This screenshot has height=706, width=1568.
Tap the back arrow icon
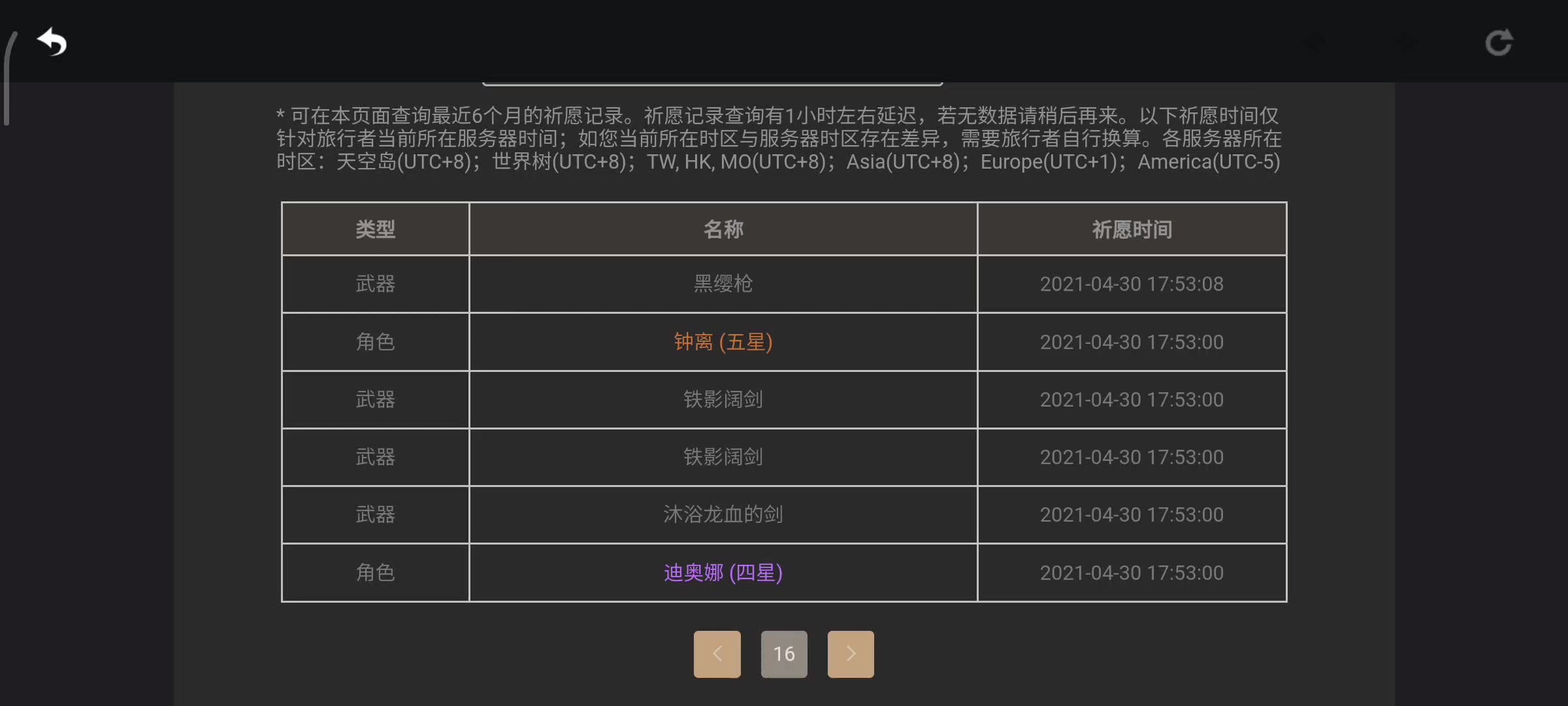pyautogui.click(x=52, y=42)
